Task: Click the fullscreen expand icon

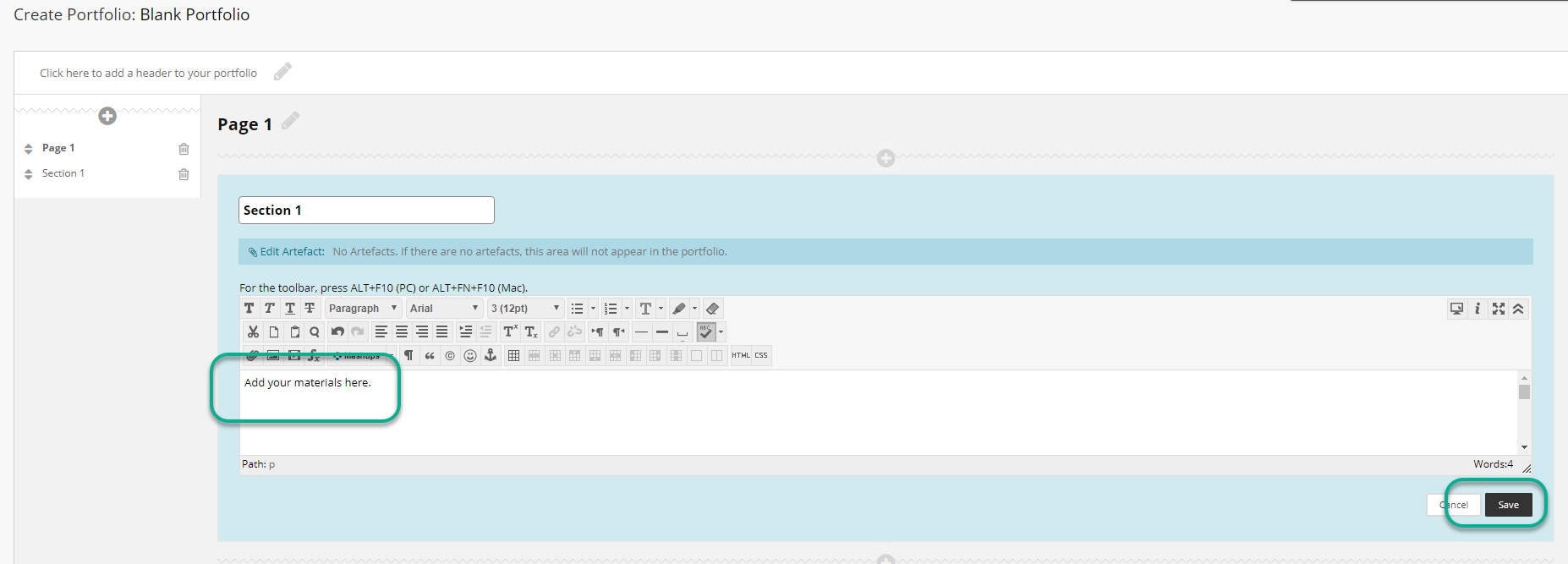Action: point(1498,309)
